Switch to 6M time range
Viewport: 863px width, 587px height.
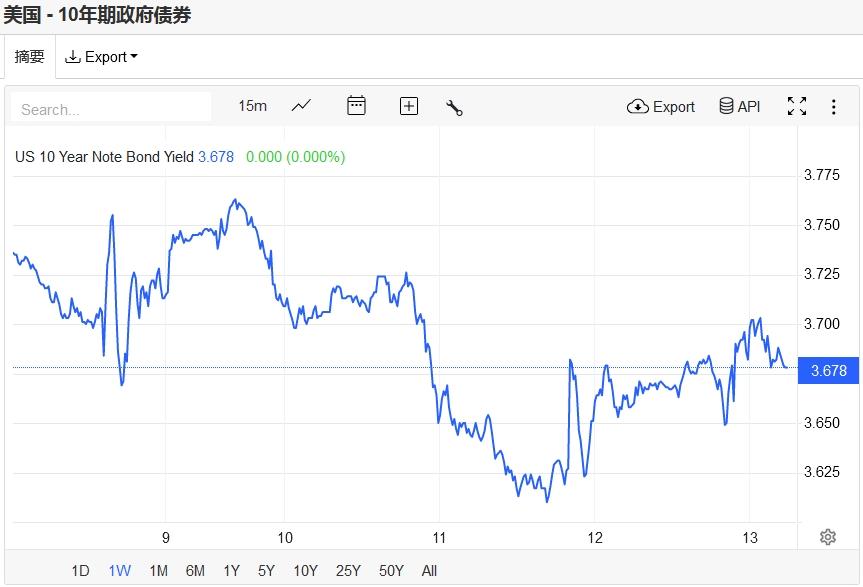point(195,571)
